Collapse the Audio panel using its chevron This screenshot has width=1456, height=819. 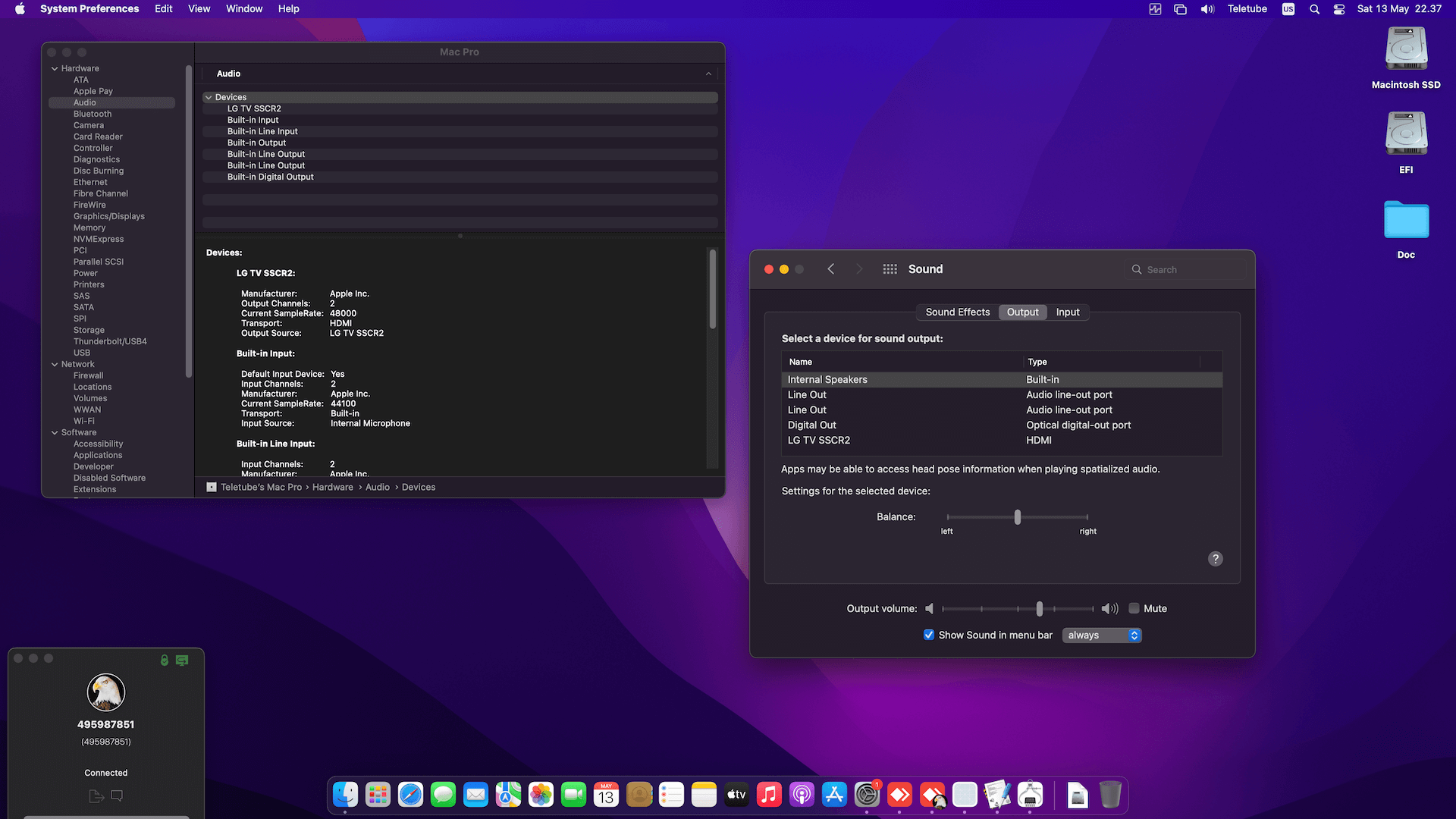pos(708,74)
